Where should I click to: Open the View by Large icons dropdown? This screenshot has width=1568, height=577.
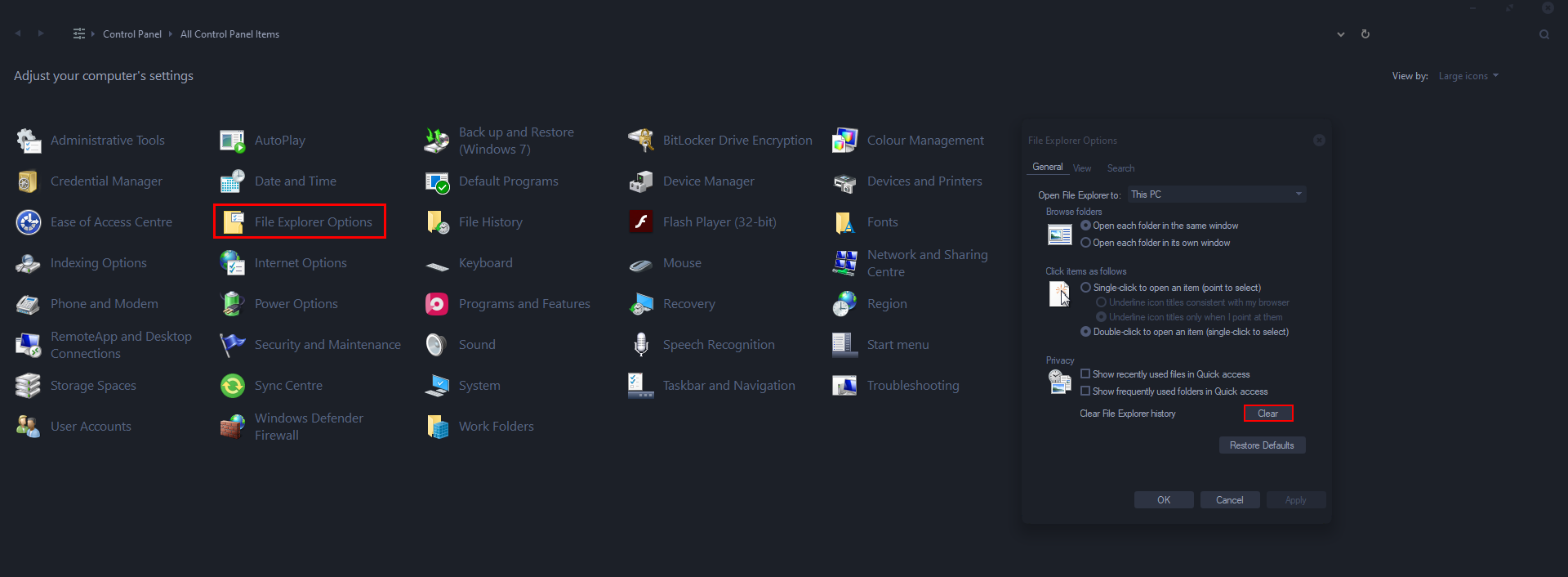point(1468,76)
